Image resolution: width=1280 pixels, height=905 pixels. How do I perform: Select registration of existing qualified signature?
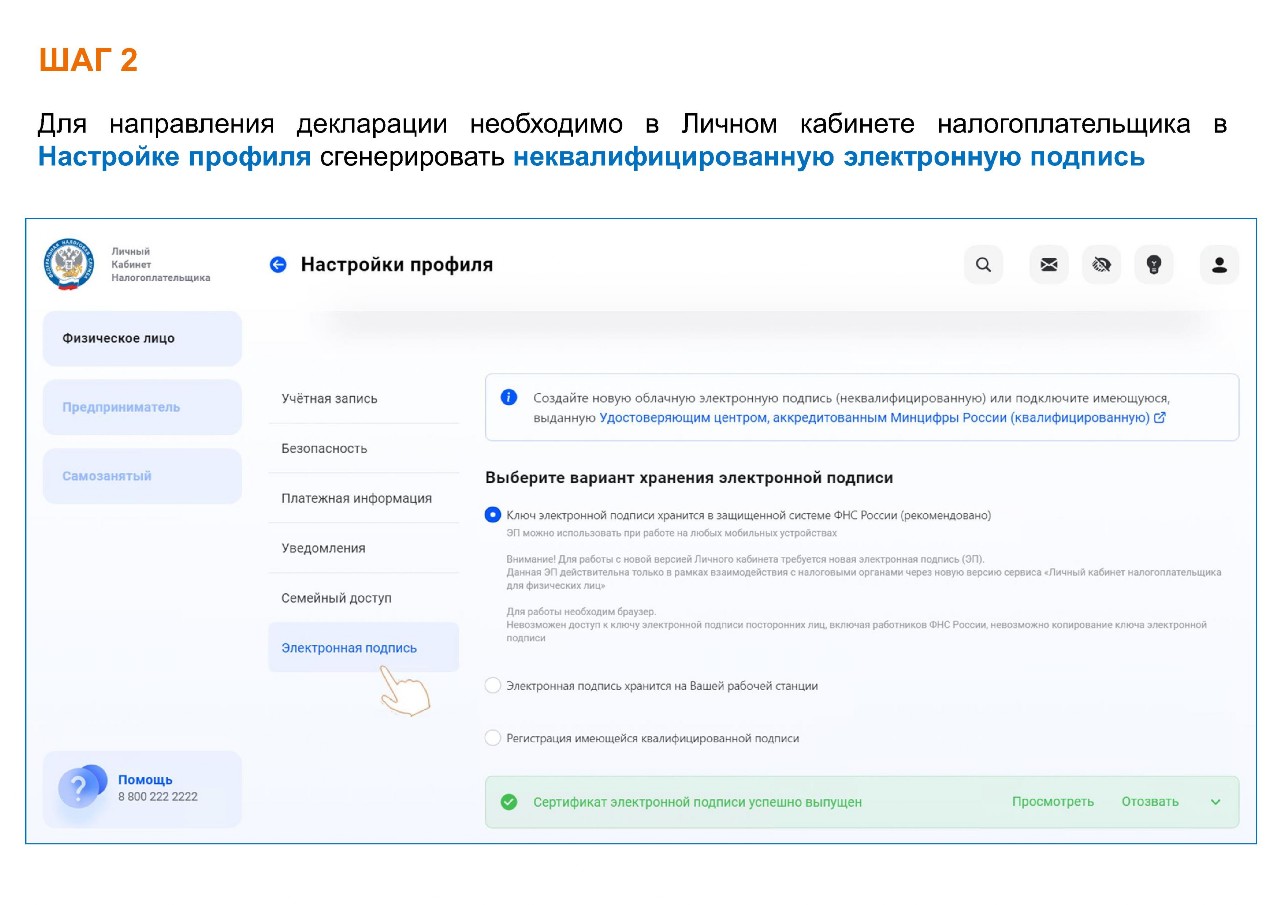click(x=493, y=738)
